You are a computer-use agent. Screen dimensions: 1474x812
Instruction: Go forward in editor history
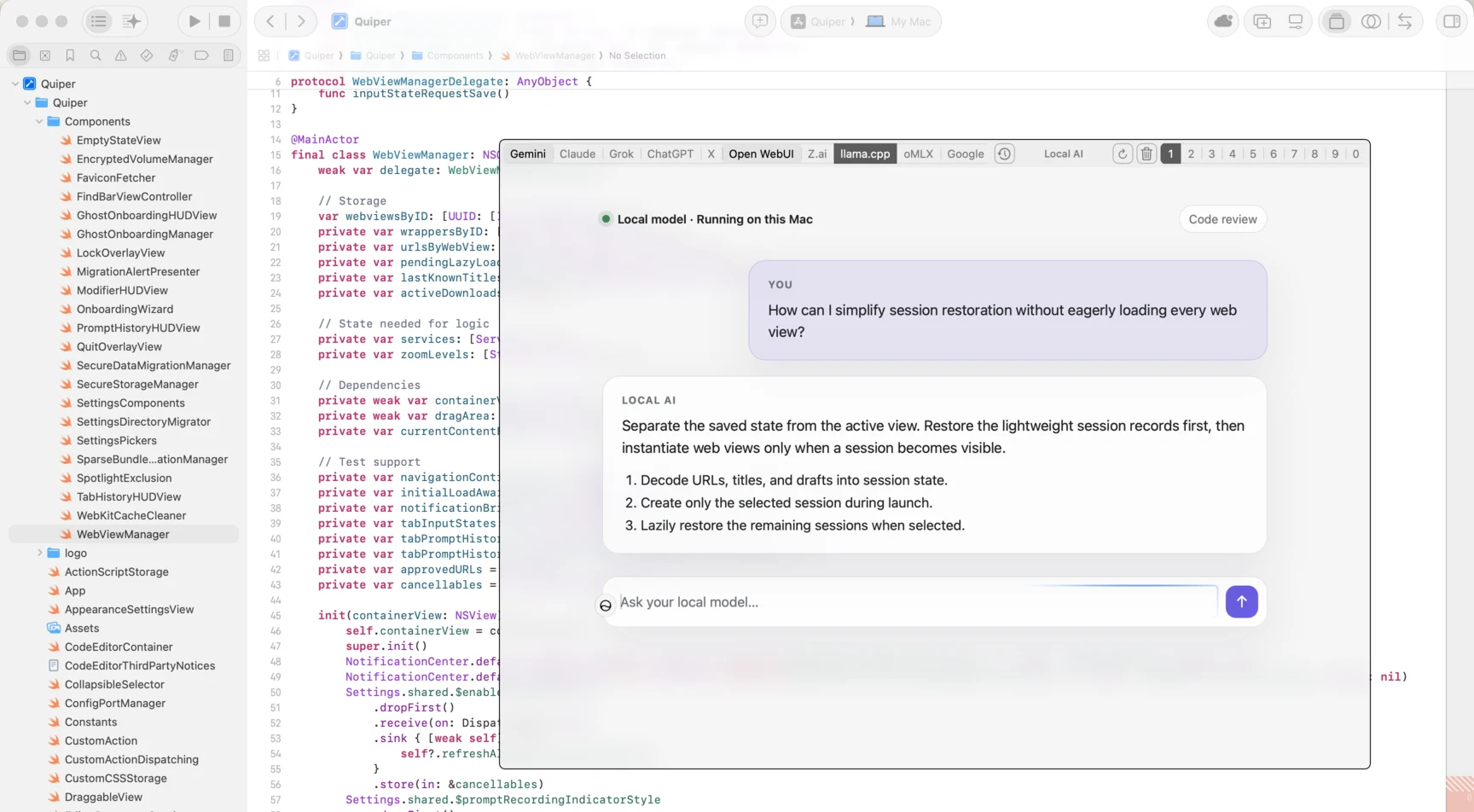[301, 21]
